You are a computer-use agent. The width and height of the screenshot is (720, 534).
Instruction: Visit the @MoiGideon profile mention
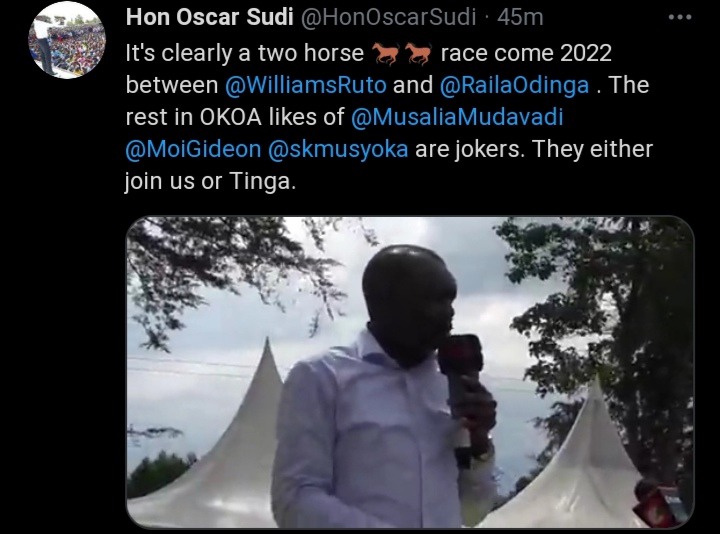tap(193, 149)
